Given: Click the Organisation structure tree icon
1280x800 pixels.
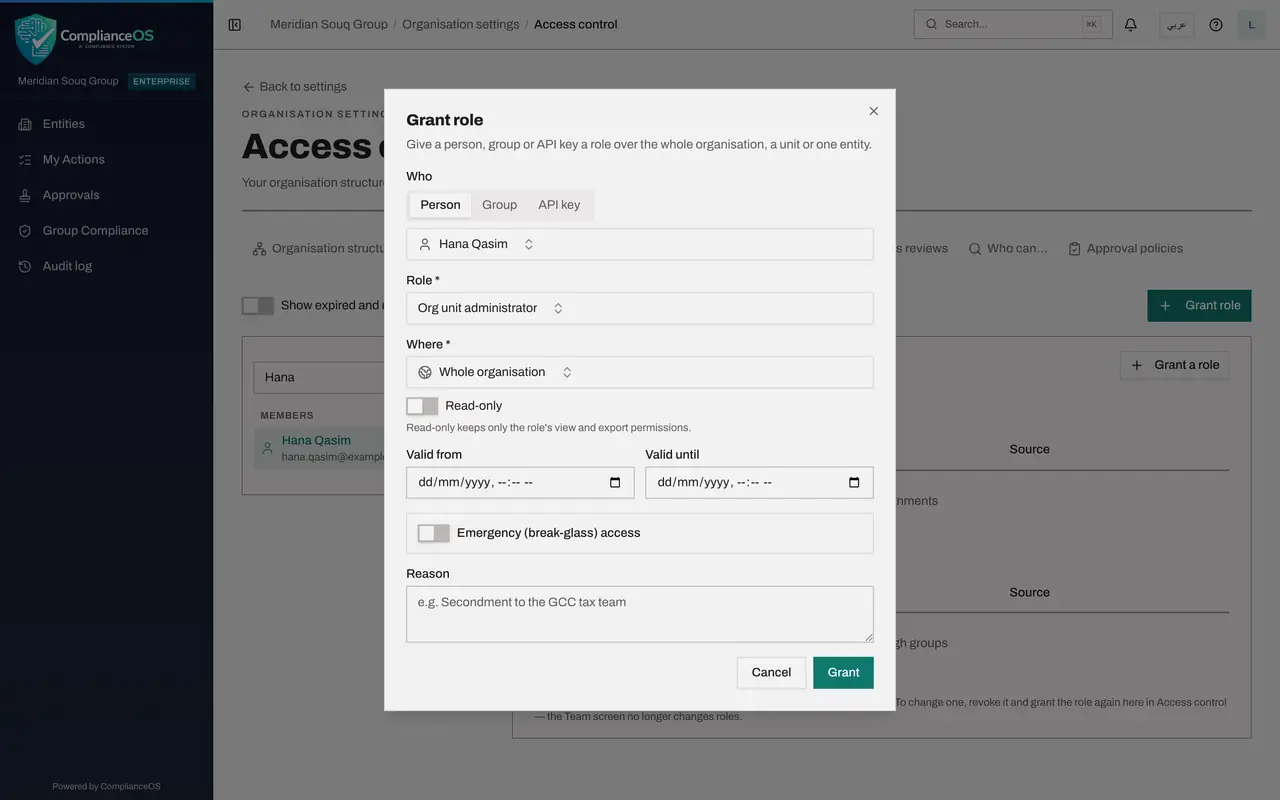Looking at the screenshot, I should pyautogui.click(x=259, y=249).
